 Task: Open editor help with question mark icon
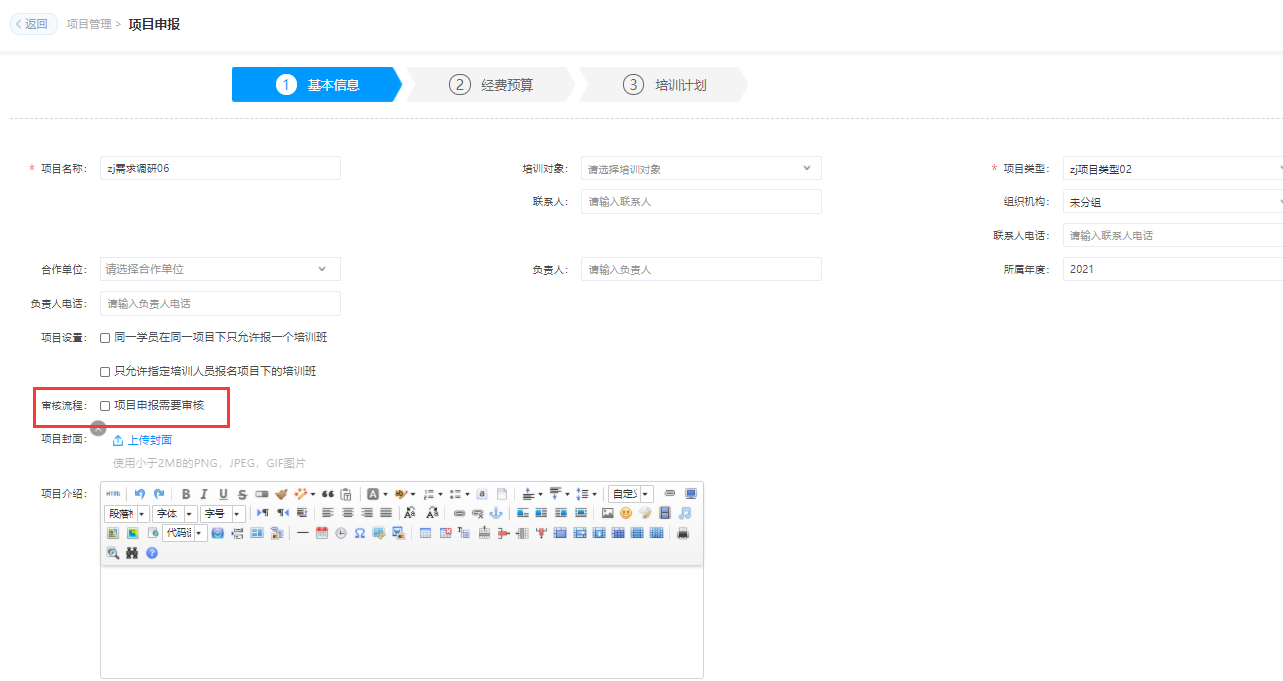pyautogui.click(x=152, y=552)
